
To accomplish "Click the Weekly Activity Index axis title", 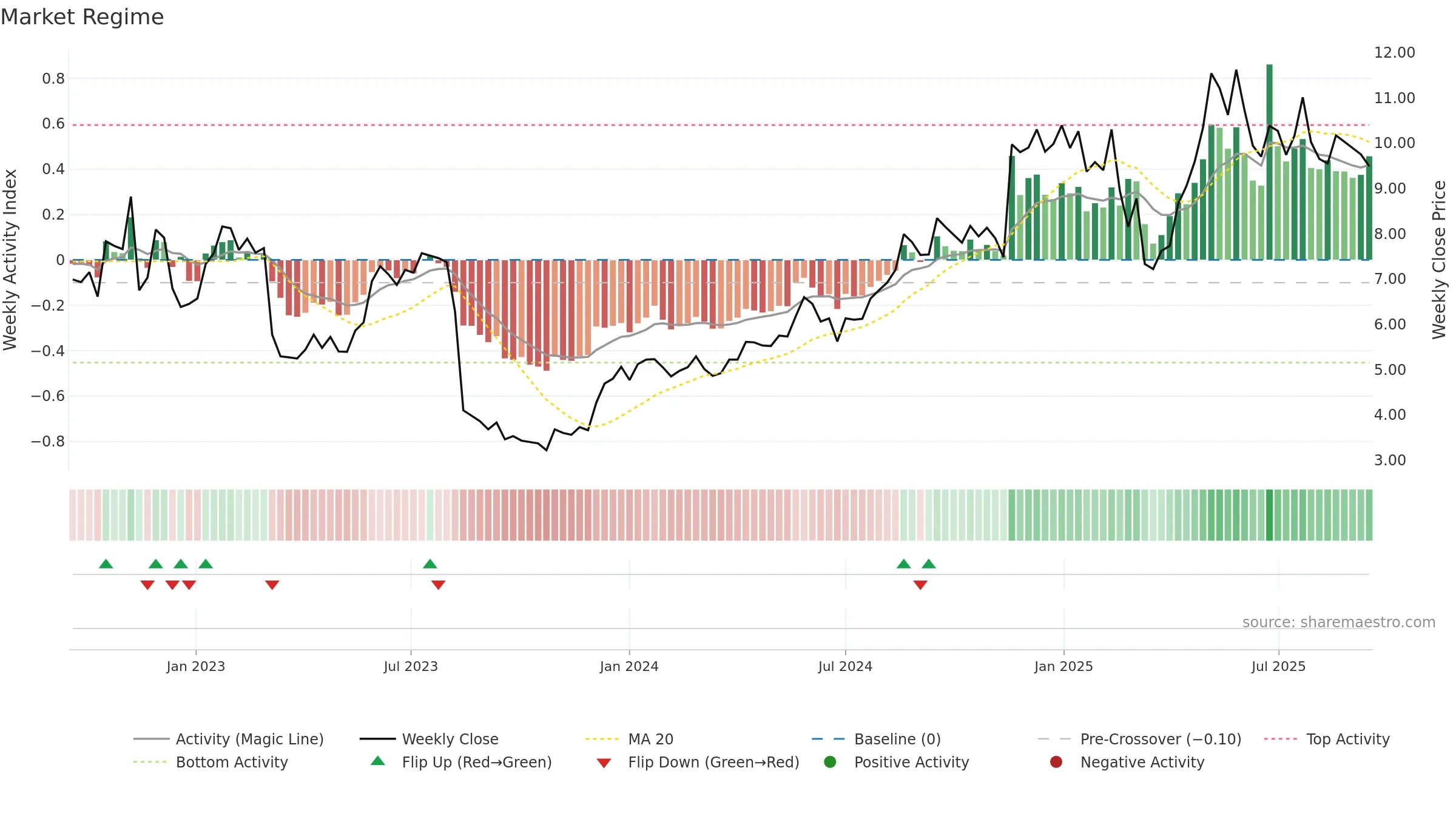I will (10, 260).
